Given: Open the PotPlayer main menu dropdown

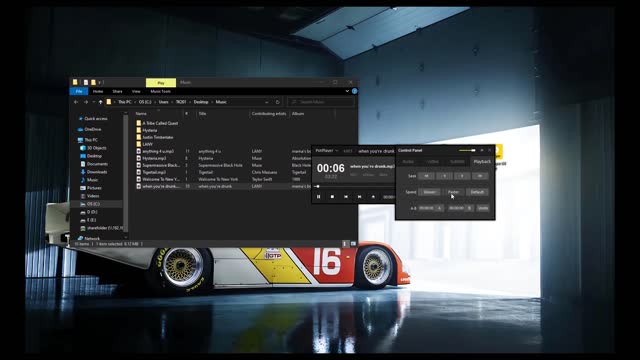Looking at the screenshot, I should pos(327,151).
